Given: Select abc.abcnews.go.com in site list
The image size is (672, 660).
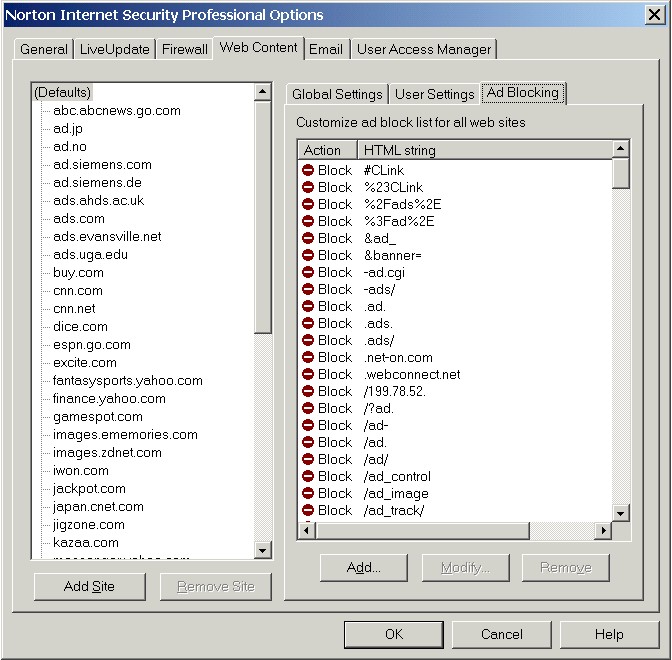Looking at the screenshot, I should tap(117, 111).
